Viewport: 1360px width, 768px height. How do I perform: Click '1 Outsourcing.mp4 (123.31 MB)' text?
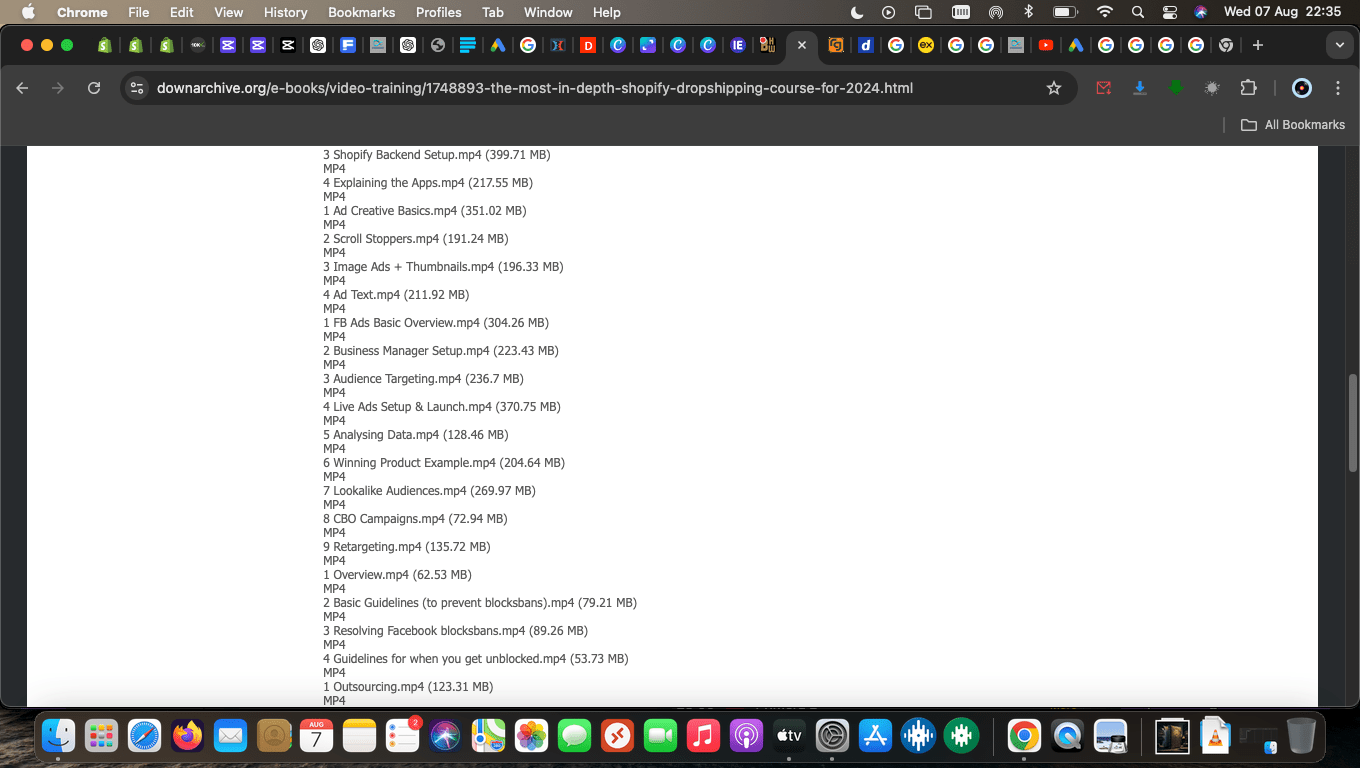(408, 687)
